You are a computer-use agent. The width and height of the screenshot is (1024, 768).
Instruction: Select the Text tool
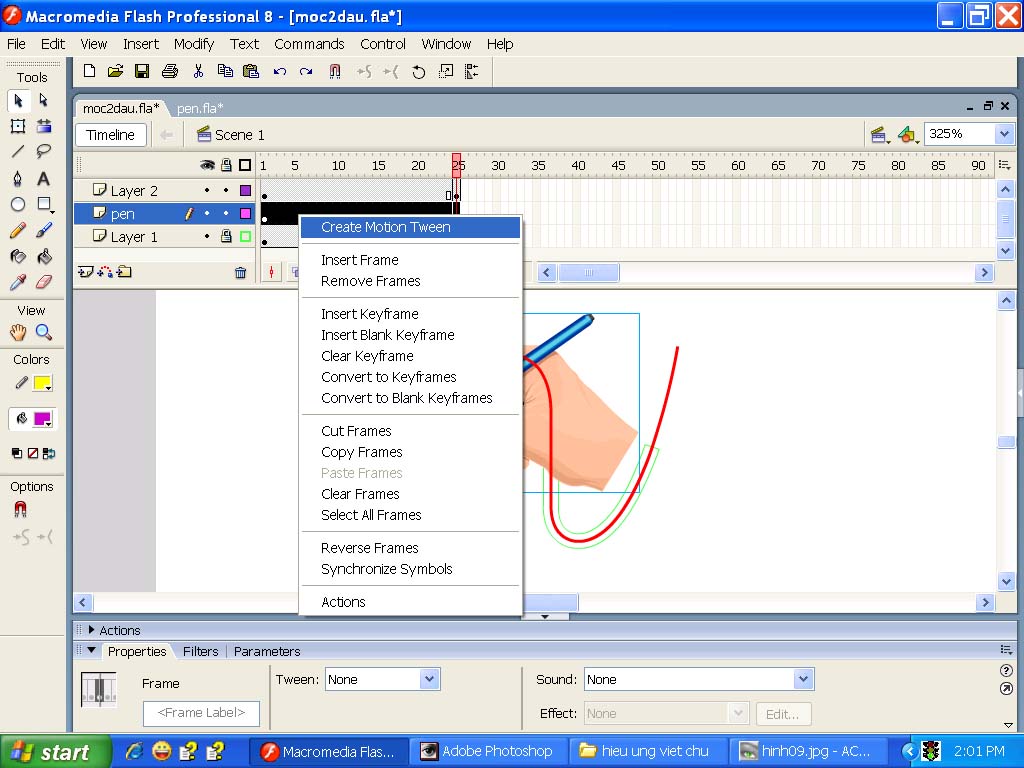44,178
